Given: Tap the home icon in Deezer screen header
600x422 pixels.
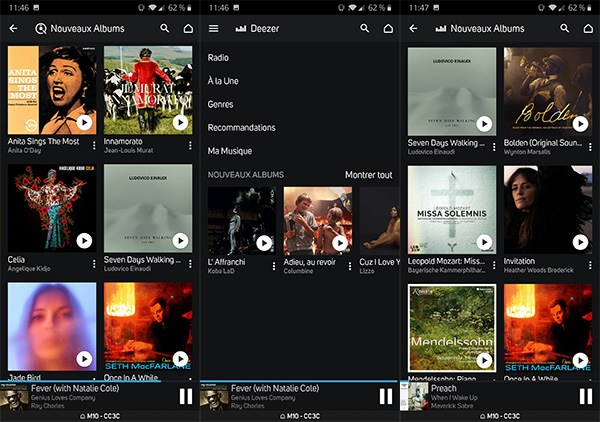Looking at the screenshot, I should [388, 29].
